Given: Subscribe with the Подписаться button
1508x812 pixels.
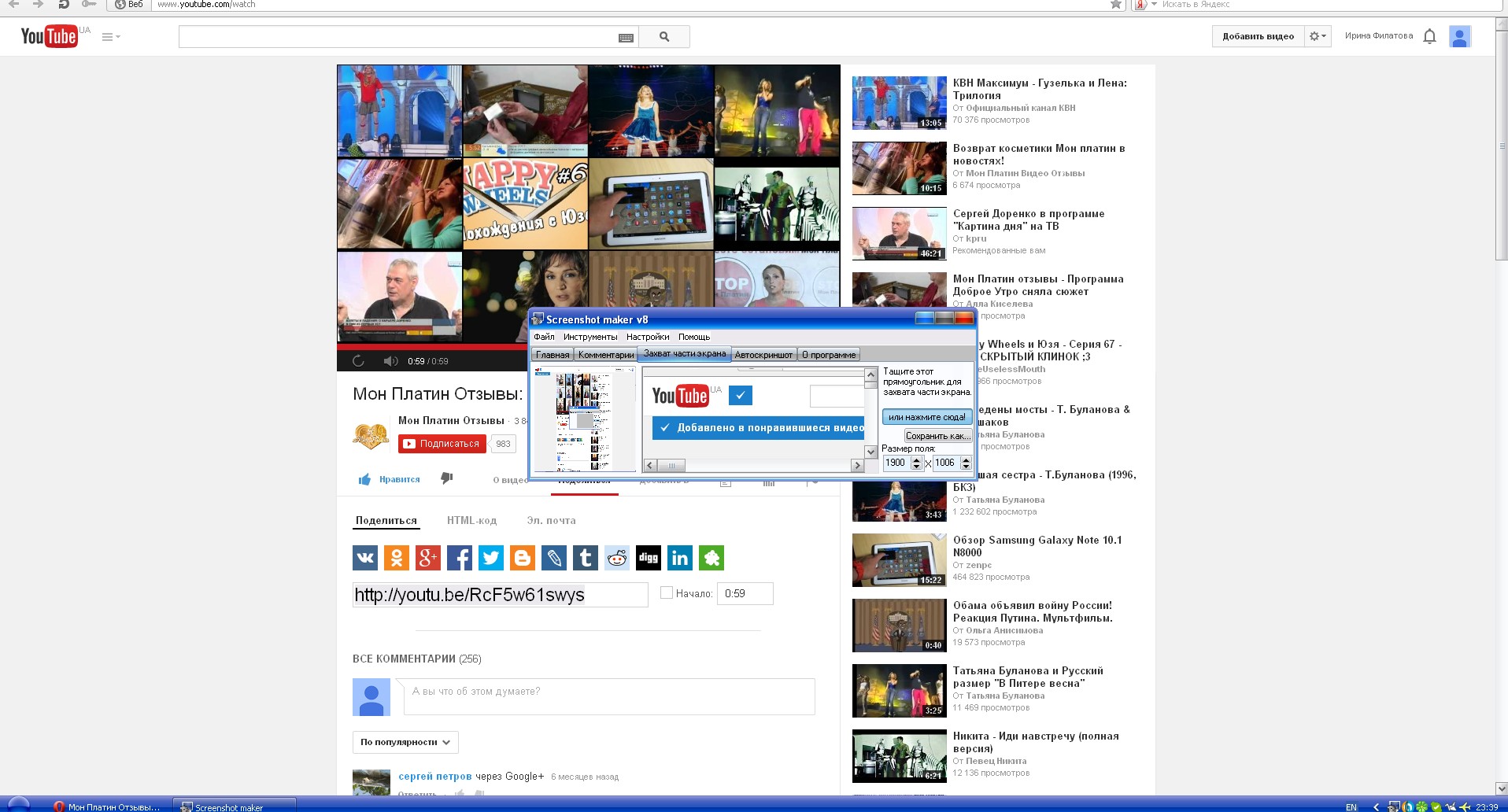Looking at the screenshot, I should pyautogui.click(x=442, y=444).
